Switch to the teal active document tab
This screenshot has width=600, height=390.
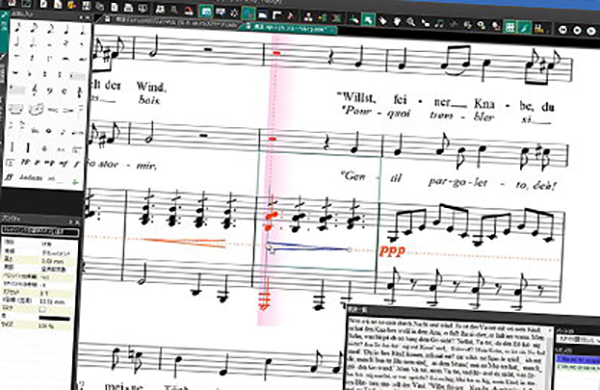pyautogui.click(x=289, y=28)
